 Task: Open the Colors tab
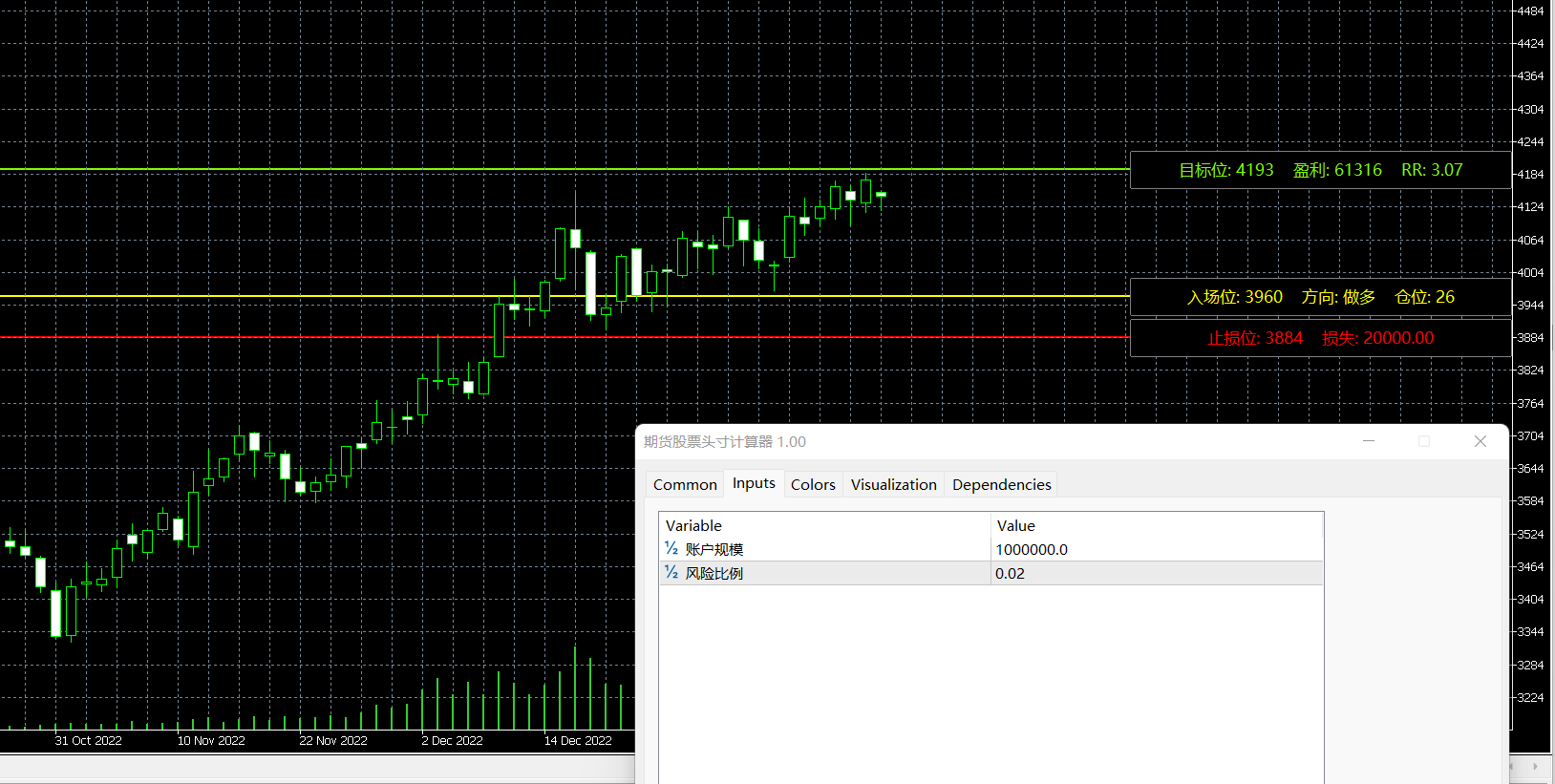(x=813, y=485)
